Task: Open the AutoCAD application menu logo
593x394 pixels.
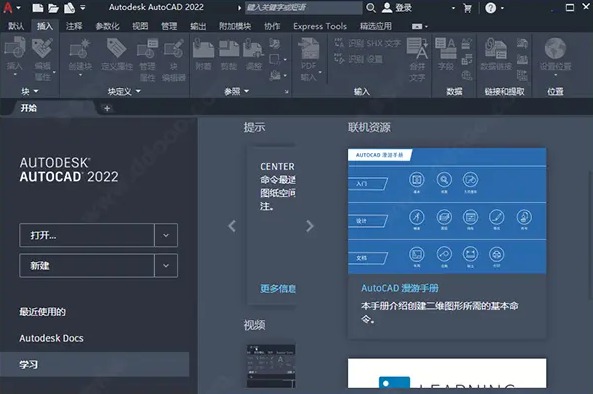Action: tap(8, 7)
